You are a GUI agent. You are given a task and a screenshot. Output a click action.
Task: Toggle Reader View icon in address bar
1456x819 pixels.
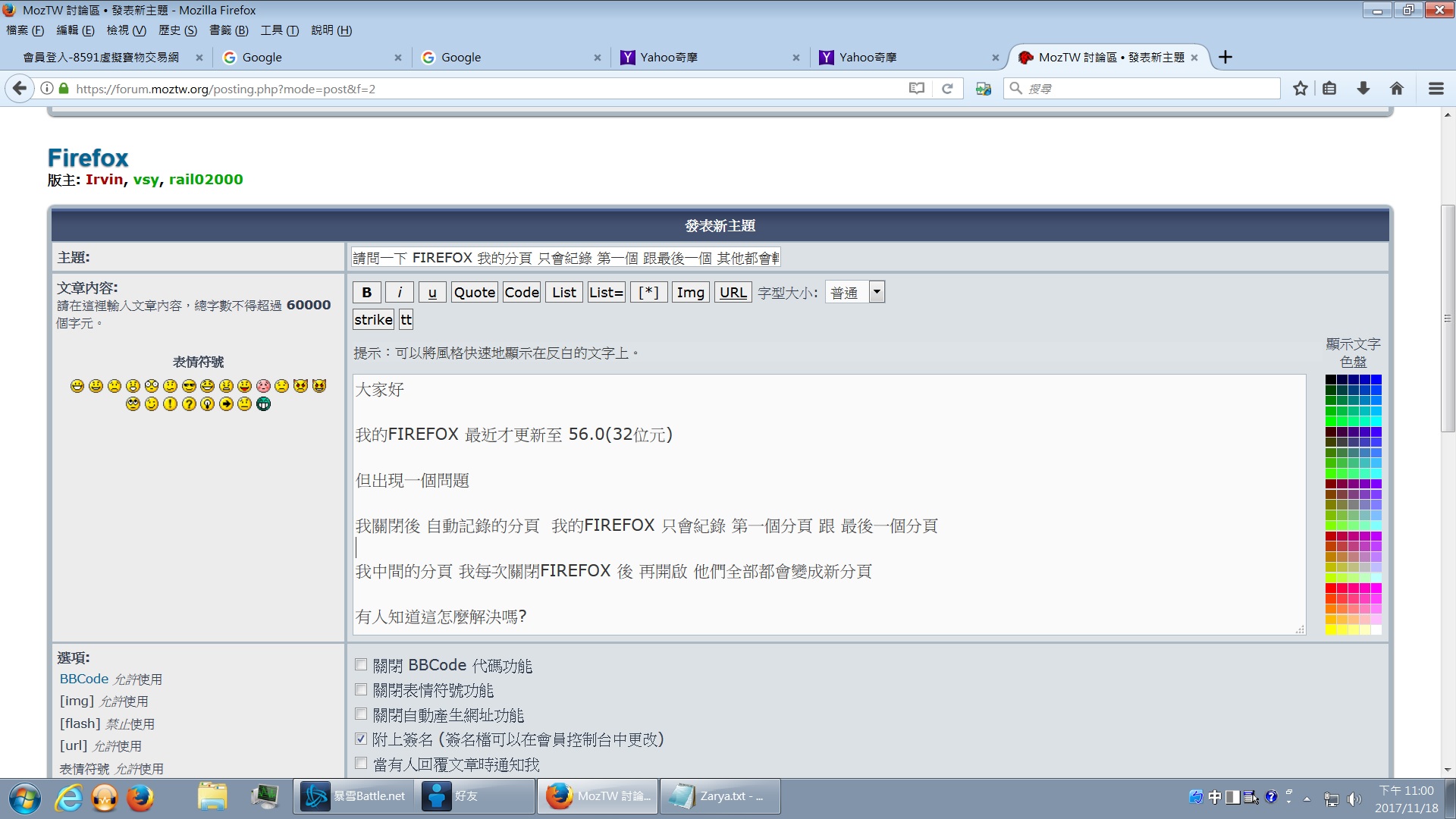916,89
